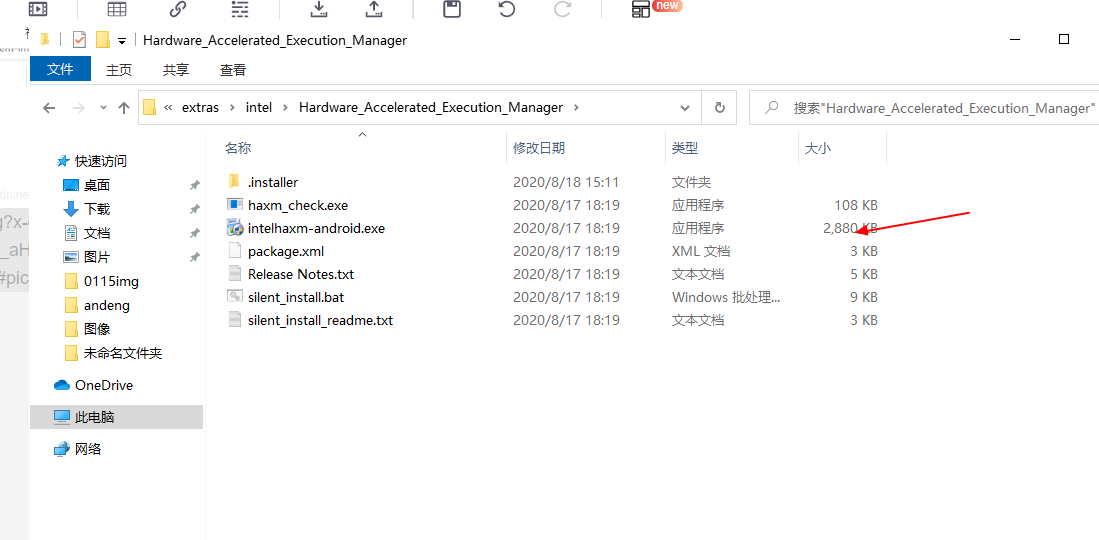This screenshot has width=1099, height=540.
Task: Expand the chevron after extras breadcrumb
Action: (232, 108)
